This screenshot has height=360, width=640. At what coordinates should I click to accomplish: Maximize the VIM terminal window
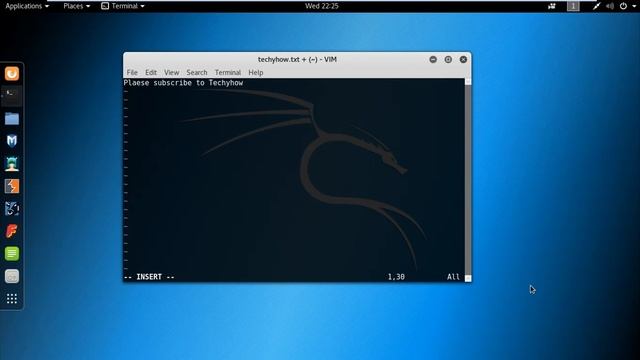[448, 60]
